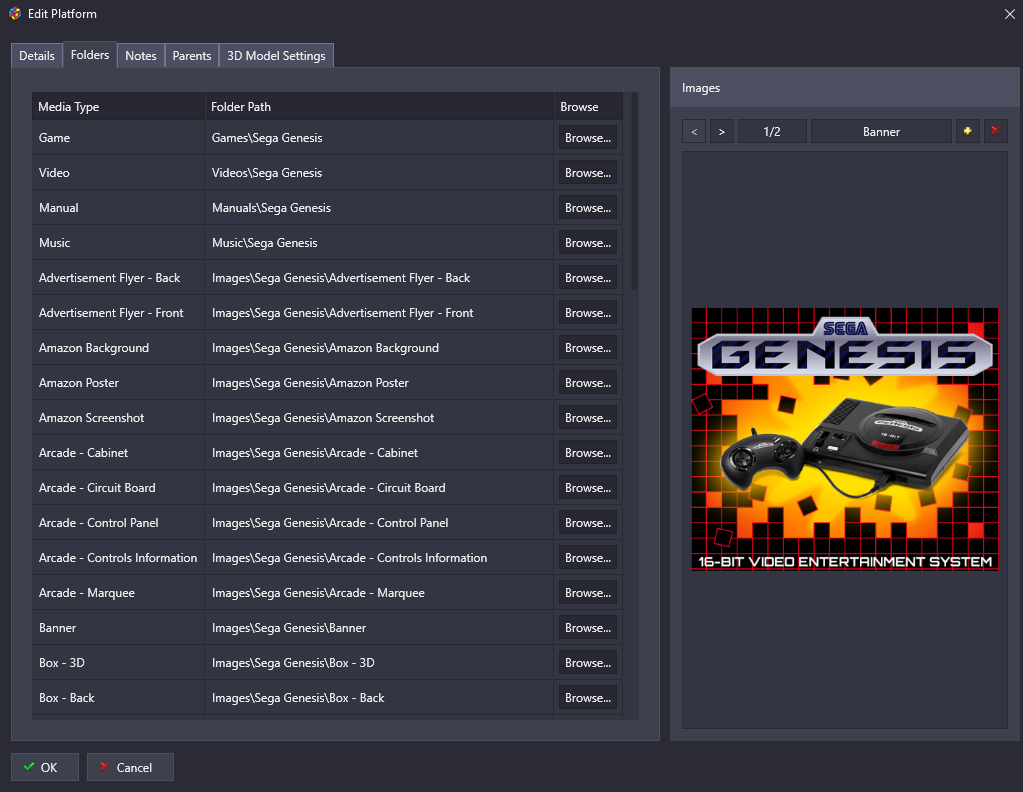Image resolution: width=1023 pixels, height=792 pixels.
Task: Open the 3D Model Settings tab
Action: click(276, 55)
